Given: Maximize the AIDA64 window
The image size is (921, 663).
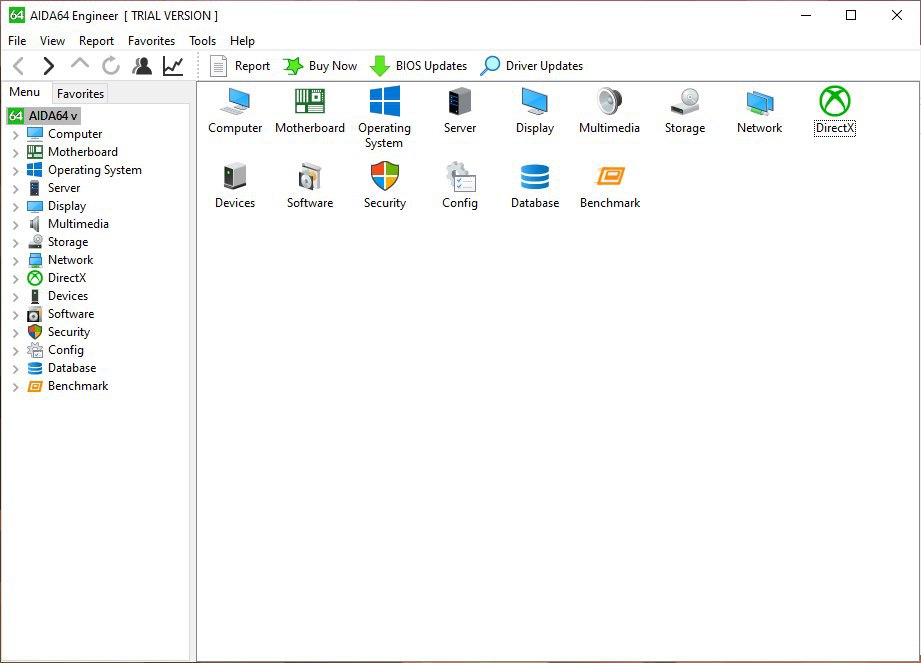Looking at the screenshot, I should click(851, 15).
